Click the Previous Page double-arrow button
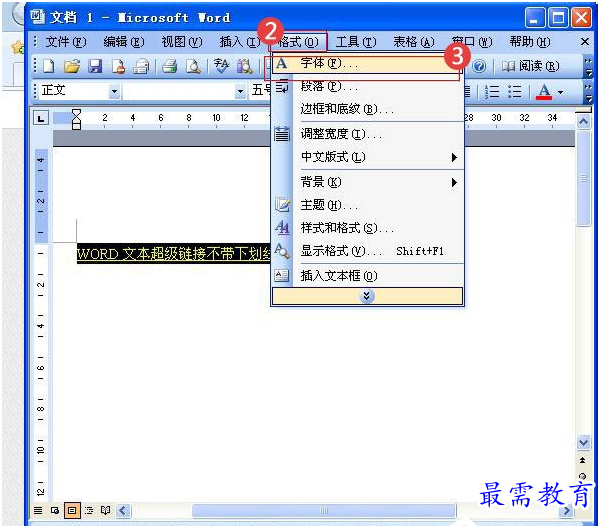 click(583, 460)
